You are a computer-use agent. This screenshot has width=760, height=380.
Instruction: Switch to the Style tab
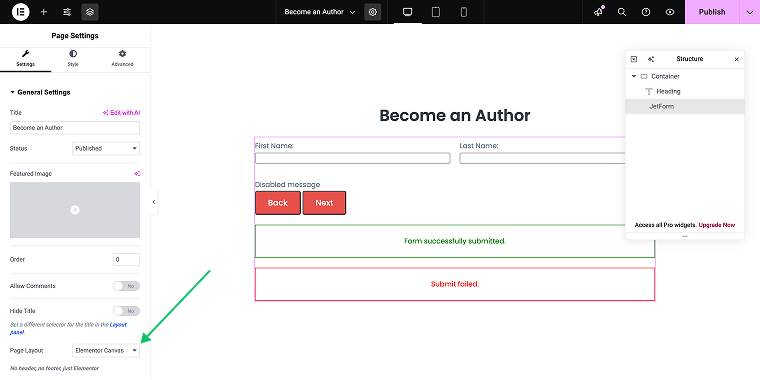(73, 59)
